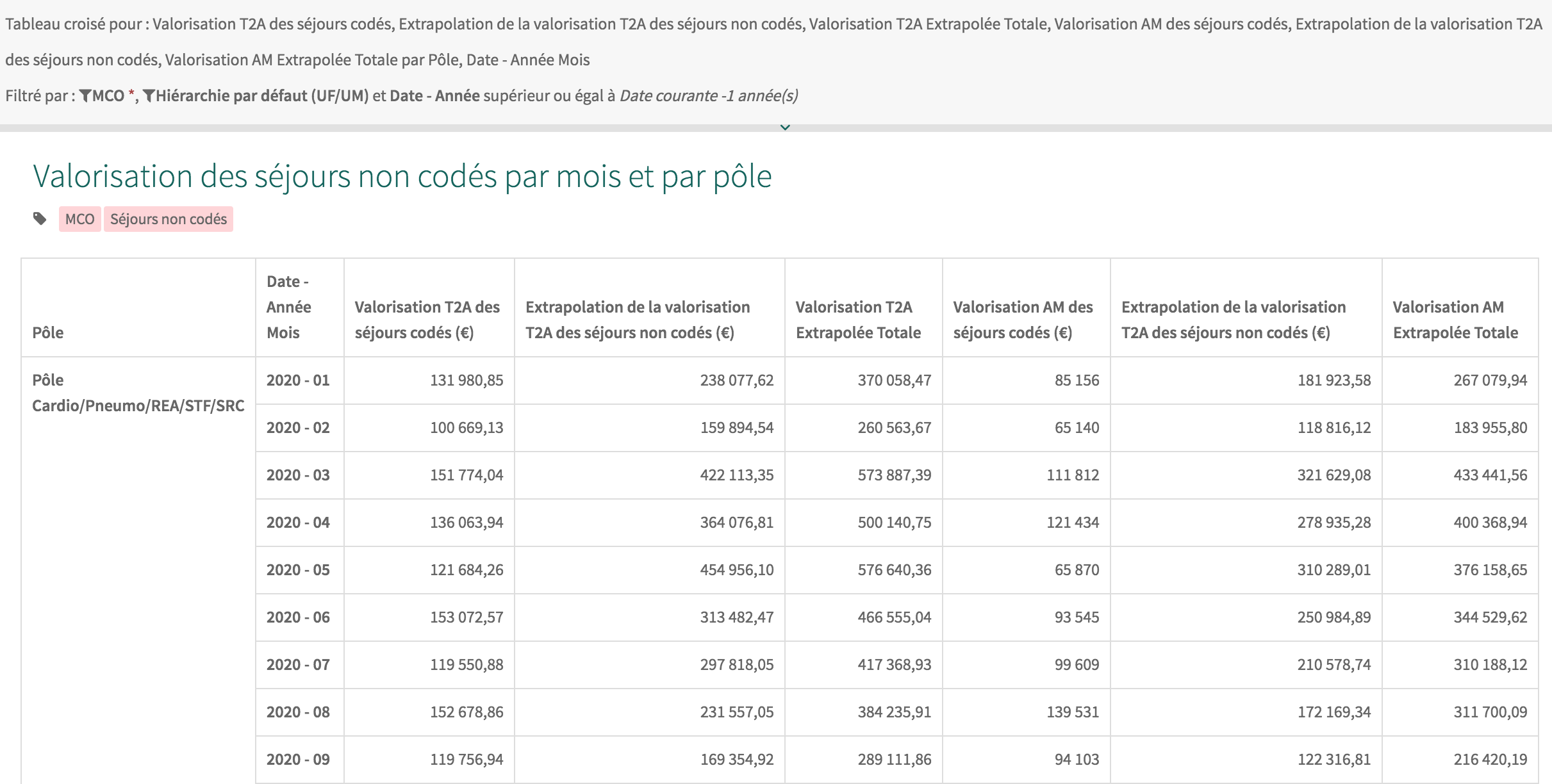This screenshot has height=784, width=1552.
Task: Click the report title Valorisation des séjours non codés
Action: point(402,176)
